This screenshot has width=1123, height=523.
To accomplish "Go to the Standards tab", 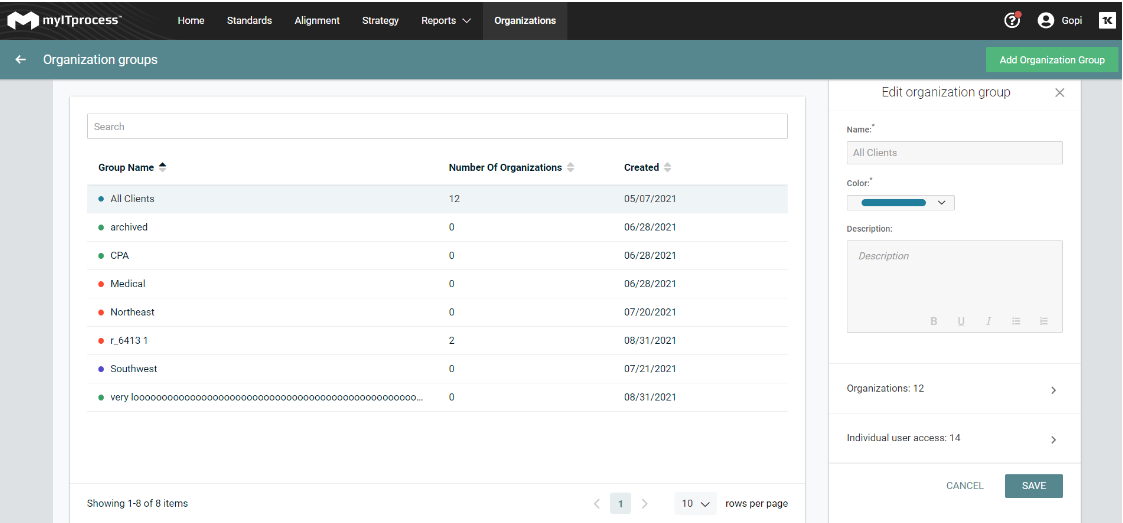I will (249, 20).
